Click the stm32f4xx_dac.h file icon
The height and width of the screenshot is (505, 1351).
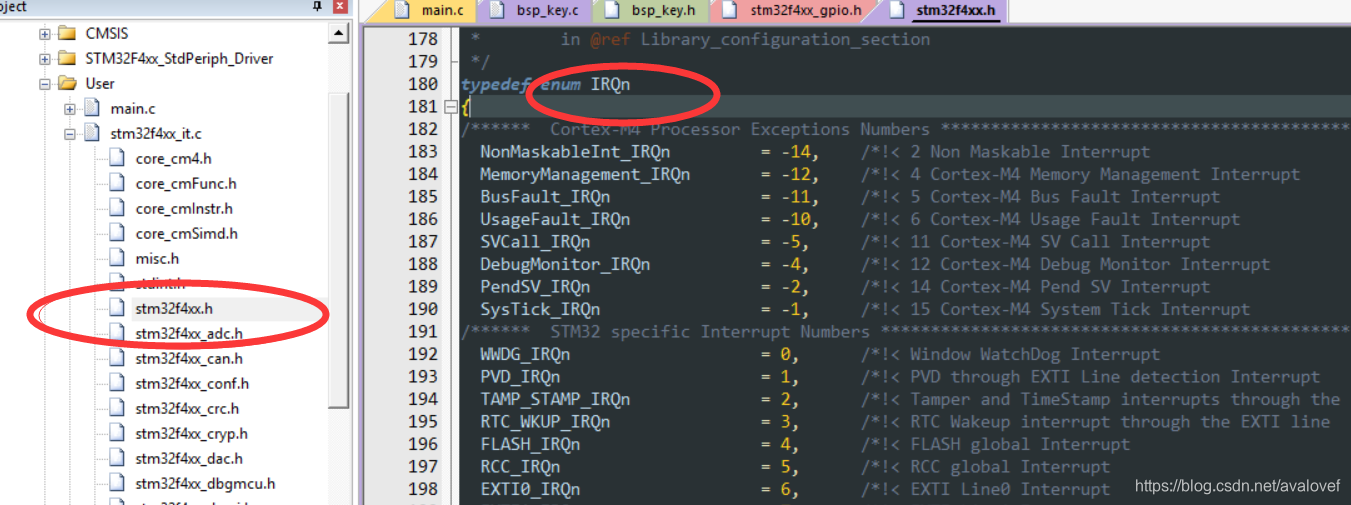(x=117, y=459)
